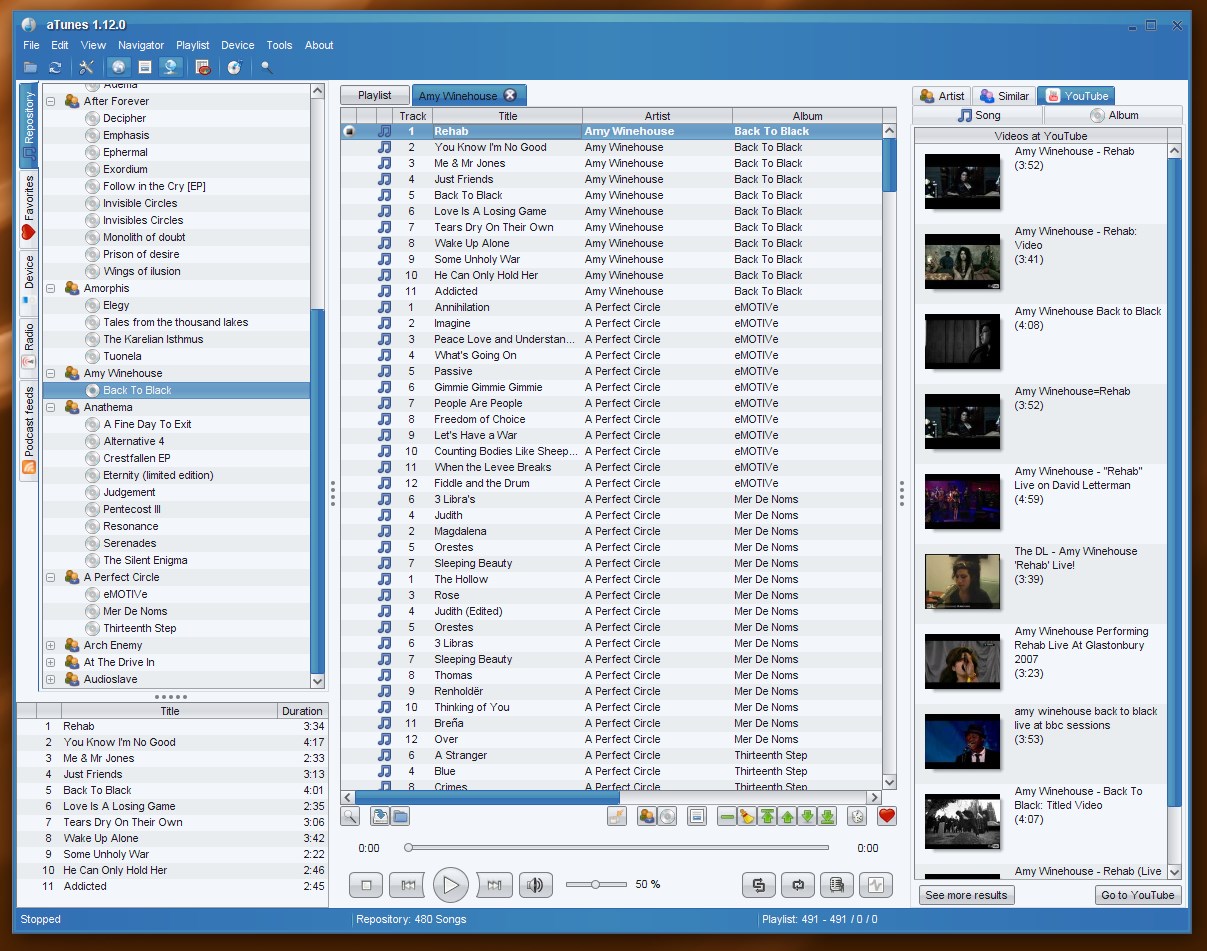Click the open folder icon in the top toolbar
Viewport: 1207px width, 951px height.
coord(31,67)
